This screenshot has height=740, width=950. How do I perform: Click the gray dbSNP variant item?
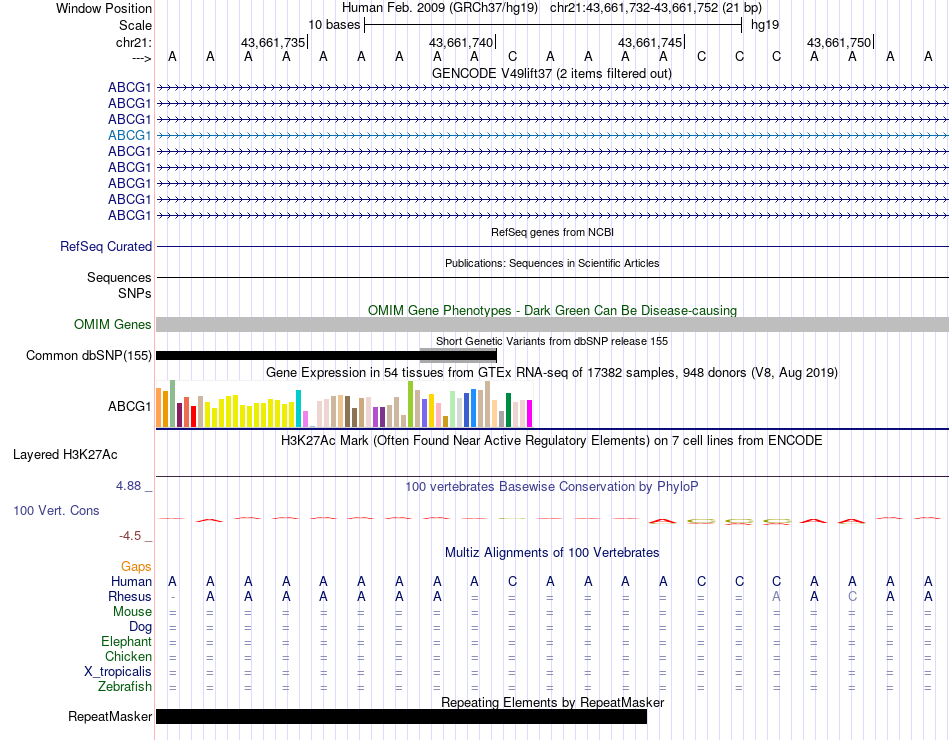(458, 355)
